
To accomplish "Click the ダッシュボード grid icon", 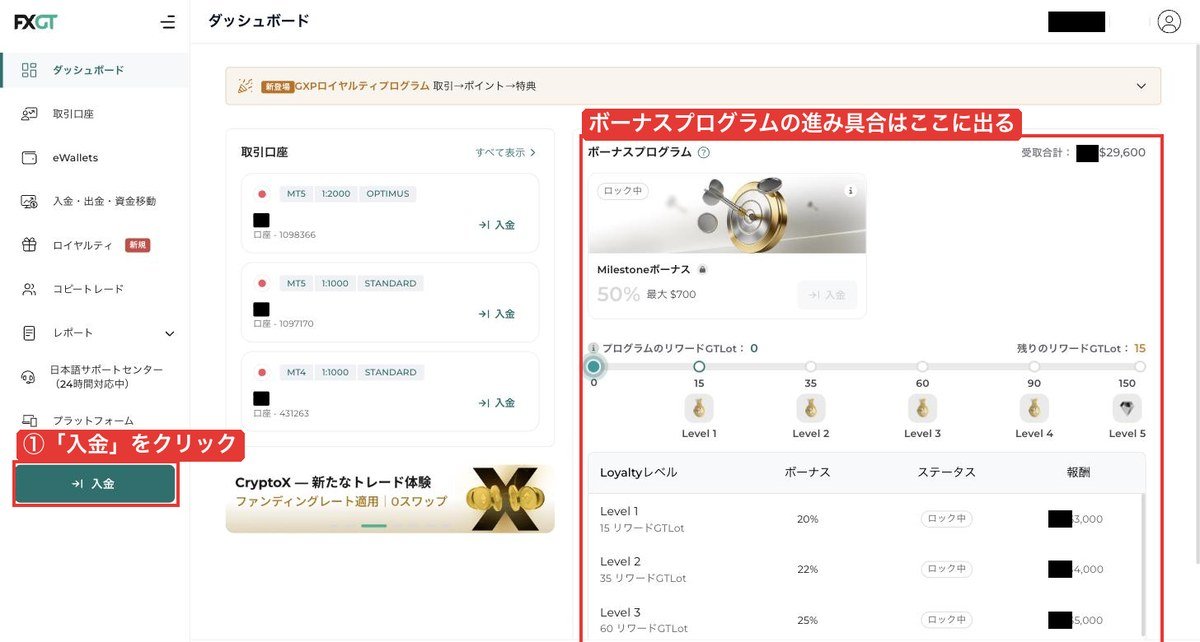I will [29, 70].
